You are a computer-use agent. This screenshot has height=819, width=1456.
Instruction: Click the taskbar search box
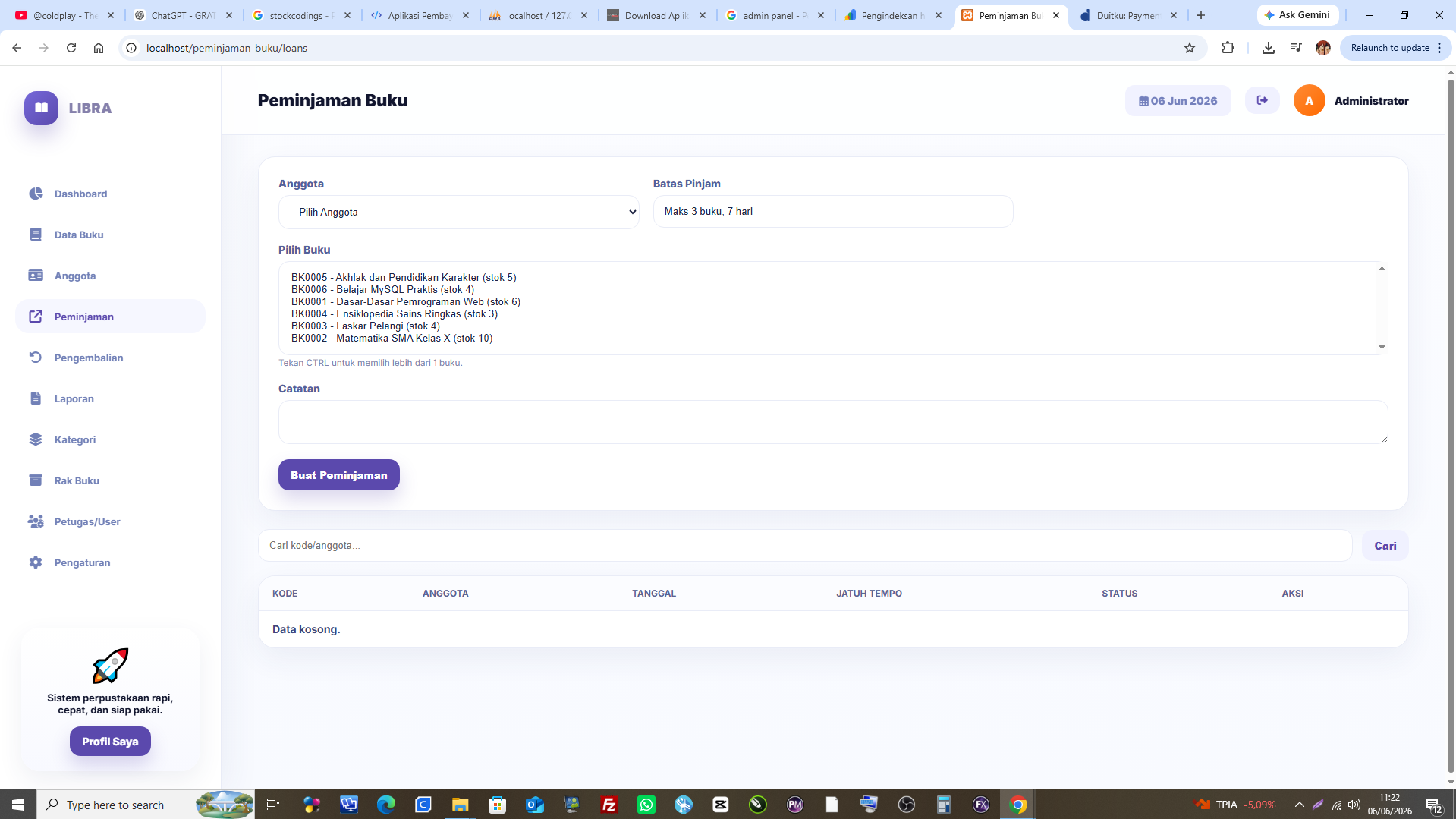pos(146,804)
